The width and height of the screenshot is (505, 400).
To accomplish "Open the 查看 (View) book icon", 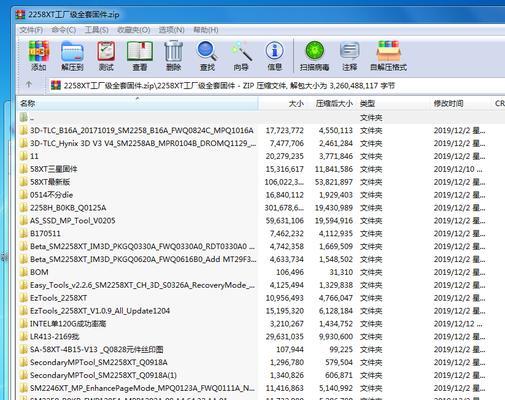I will [140, 55].
